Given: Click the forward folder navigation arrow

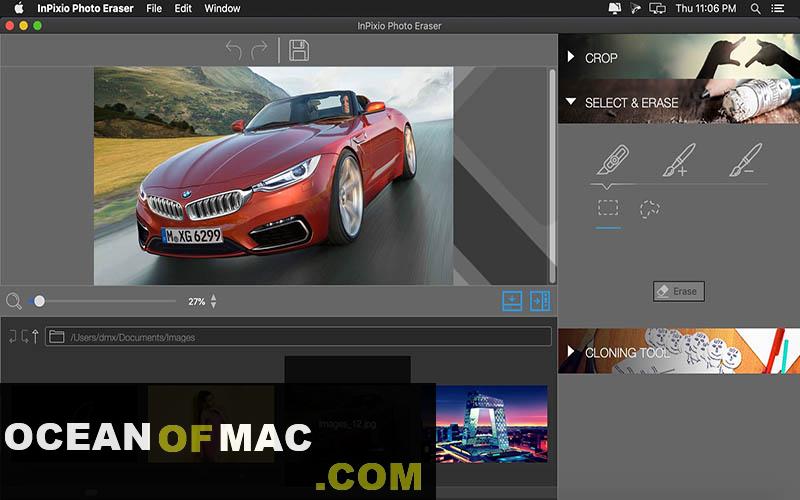Looking at the screenshot, I should point(24,336).
